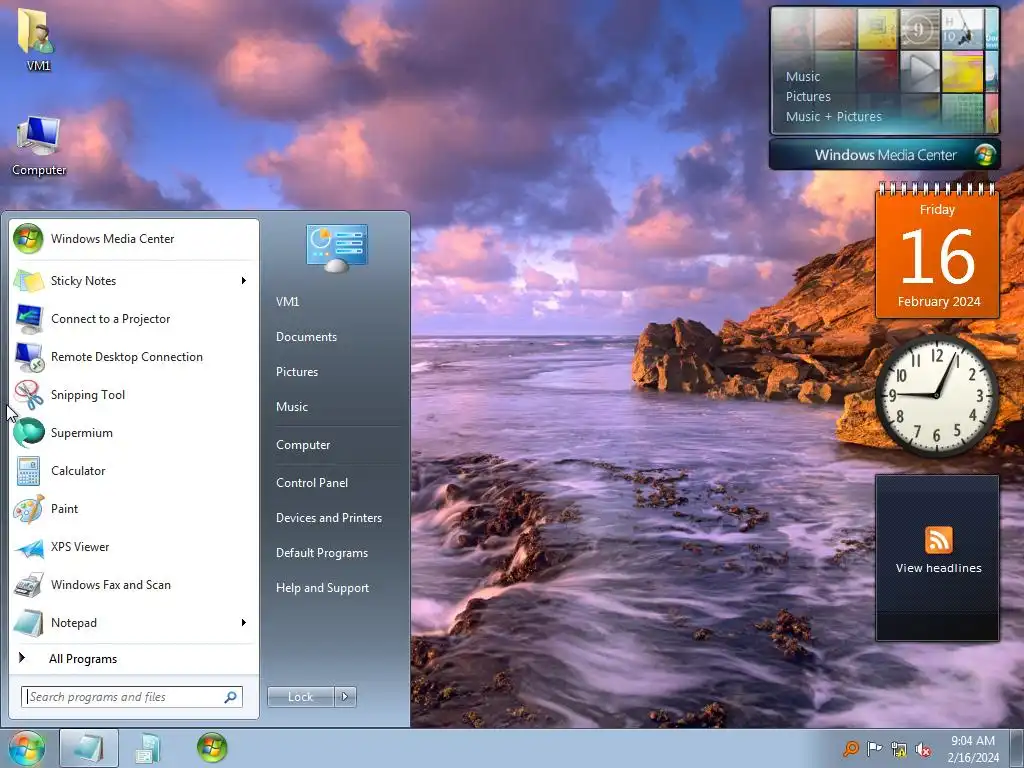Click the user account picture in Start menu
Image resolution: width=1024 pixels, height=768 pixels.
pos(337,248)
